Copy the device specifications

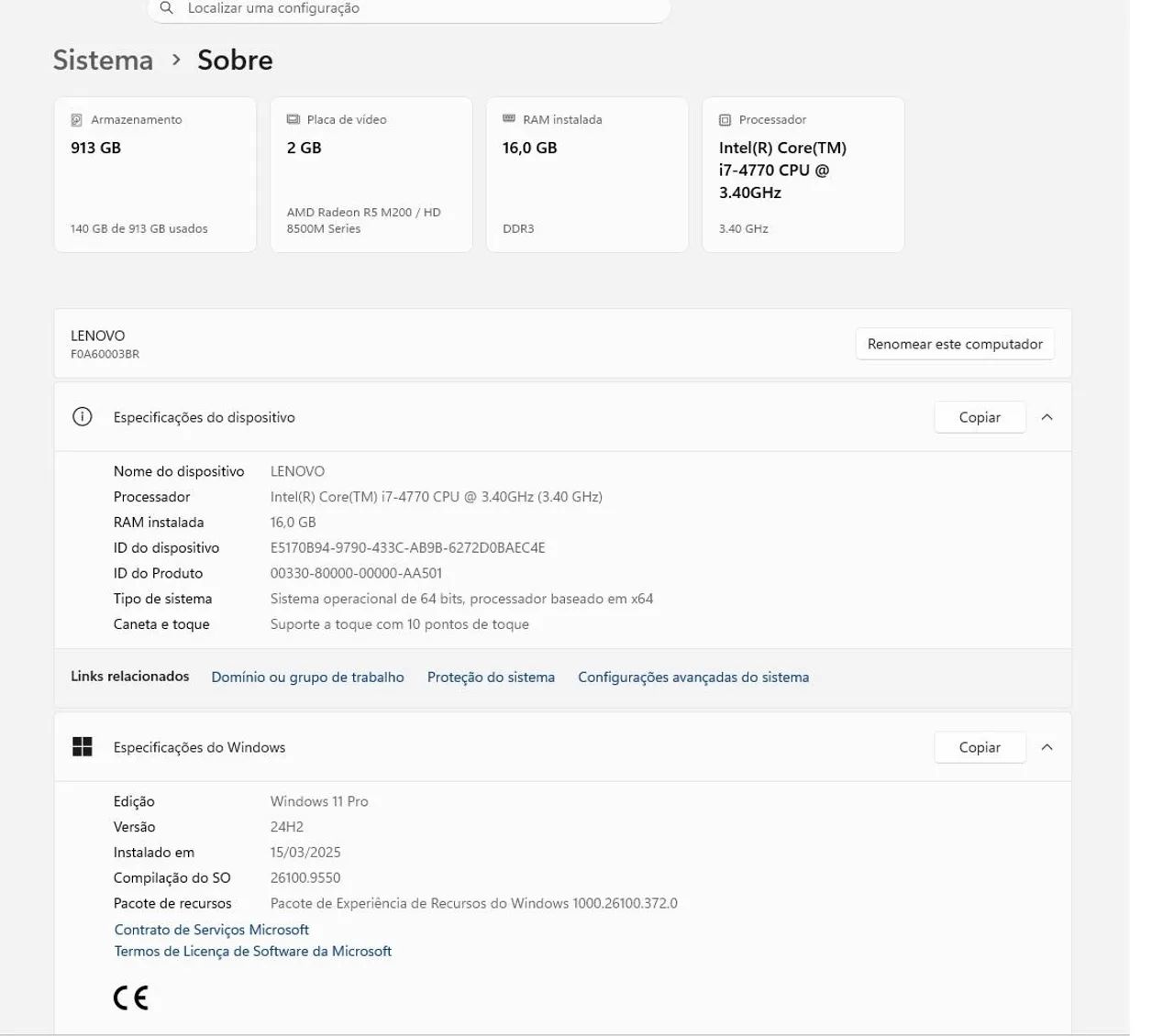click(x=980, y=417)
